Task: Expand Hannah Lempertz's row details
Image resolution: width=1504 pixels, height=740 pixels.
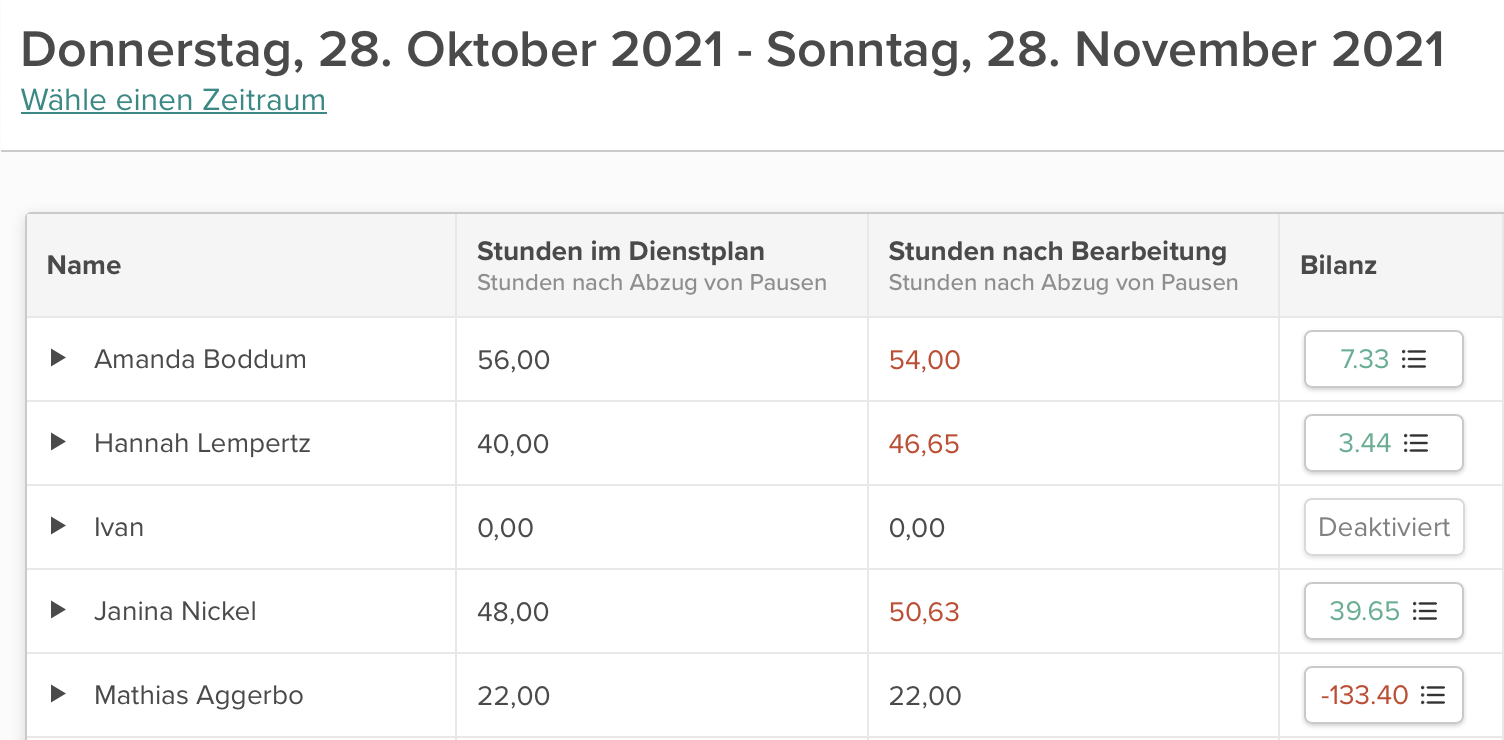Action: [58, 442]
